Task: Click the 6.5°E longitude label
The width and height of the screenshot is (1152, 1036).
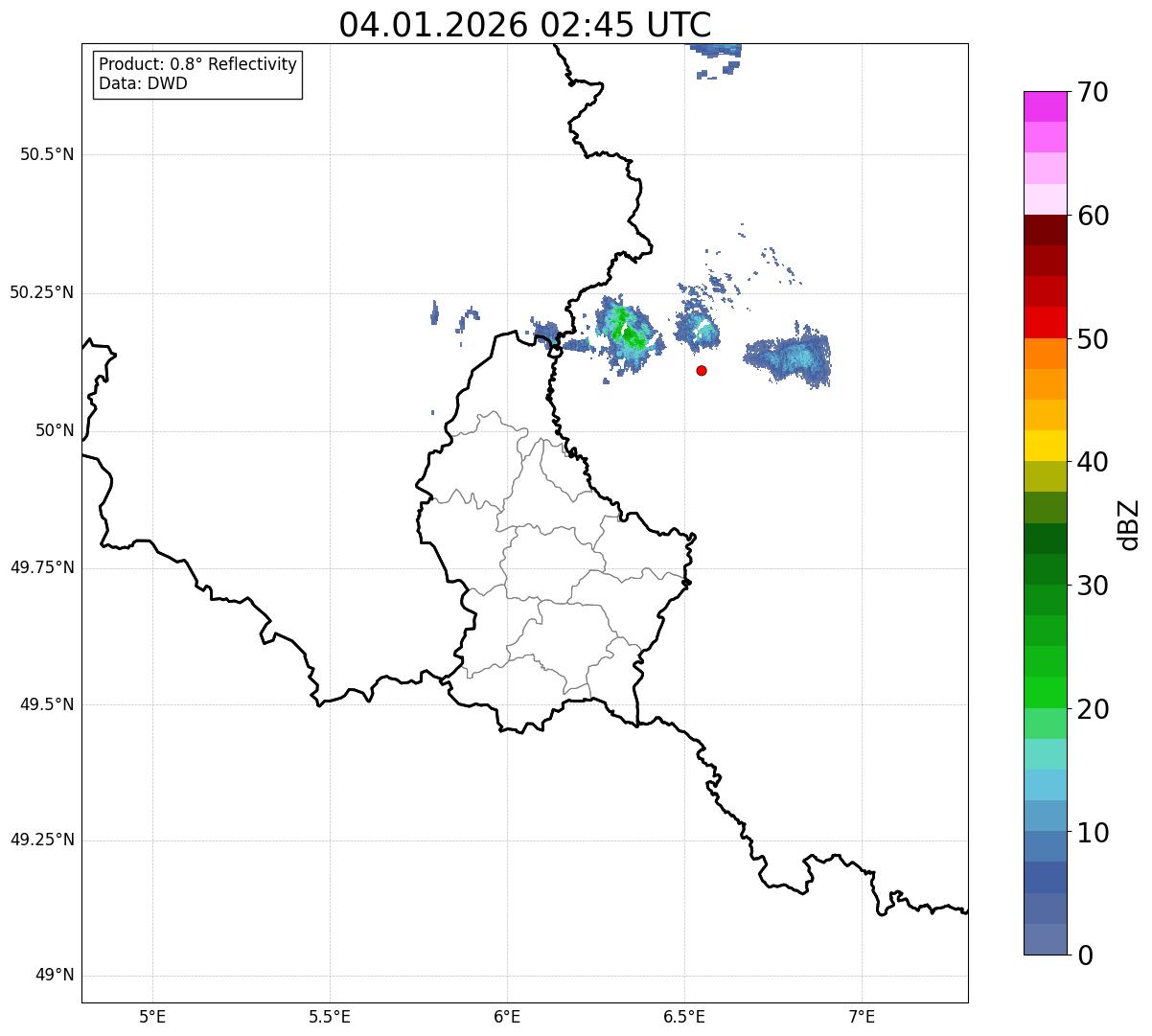Action: pos(684,1017)
